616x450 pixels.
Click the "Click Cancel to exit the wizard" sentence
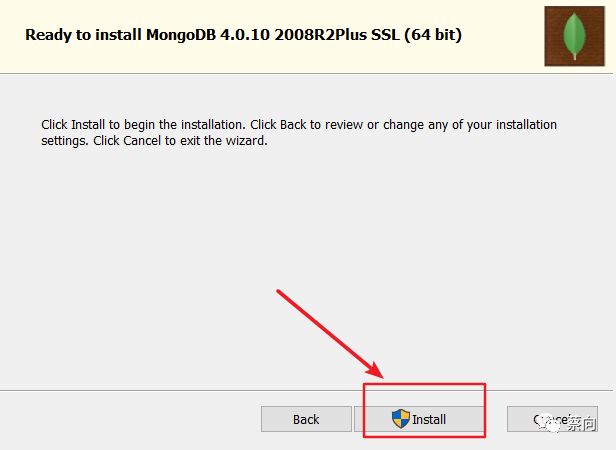pos(180,140)
